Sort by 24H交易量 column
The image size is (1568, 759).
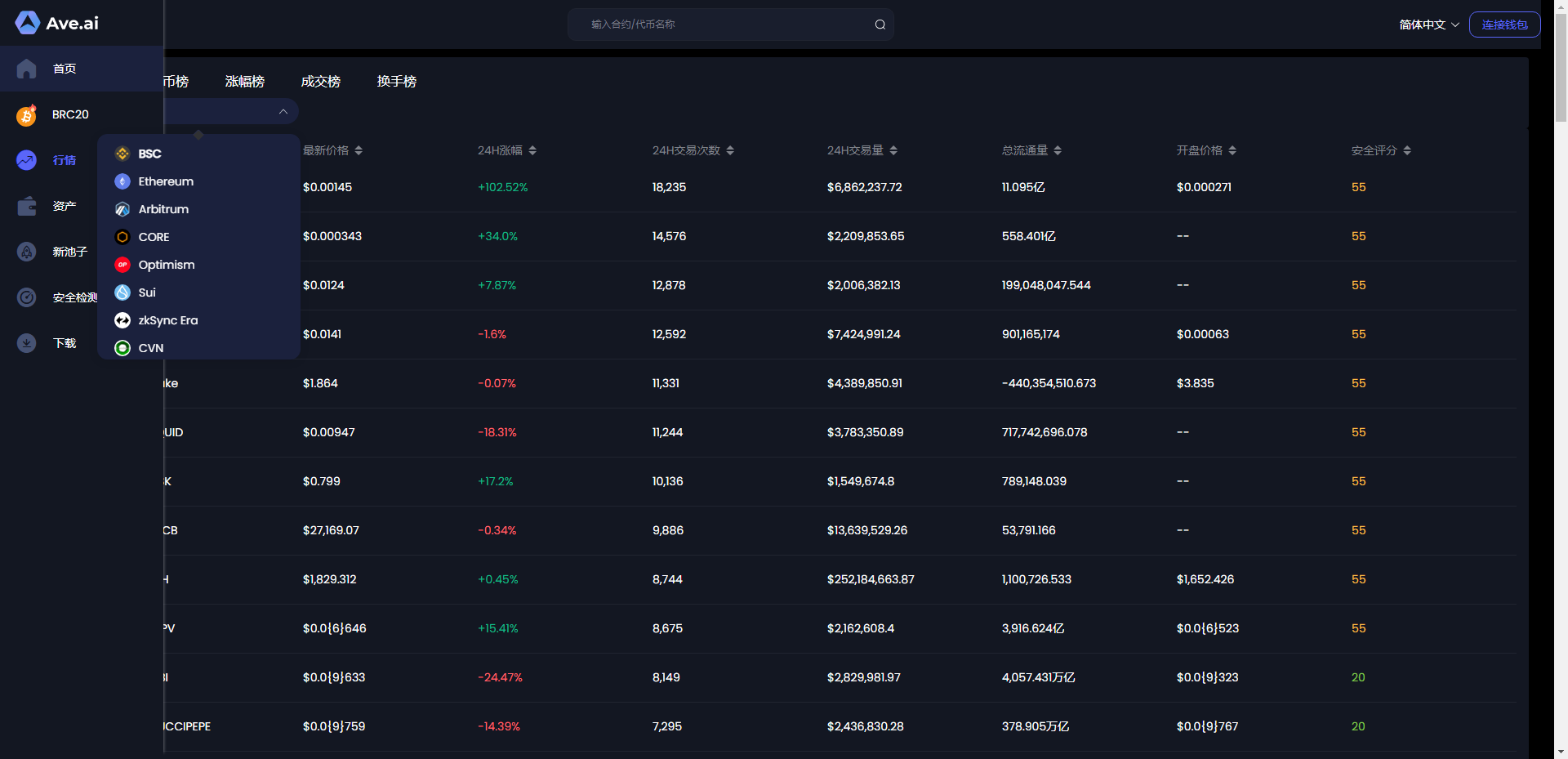[862, 150]
